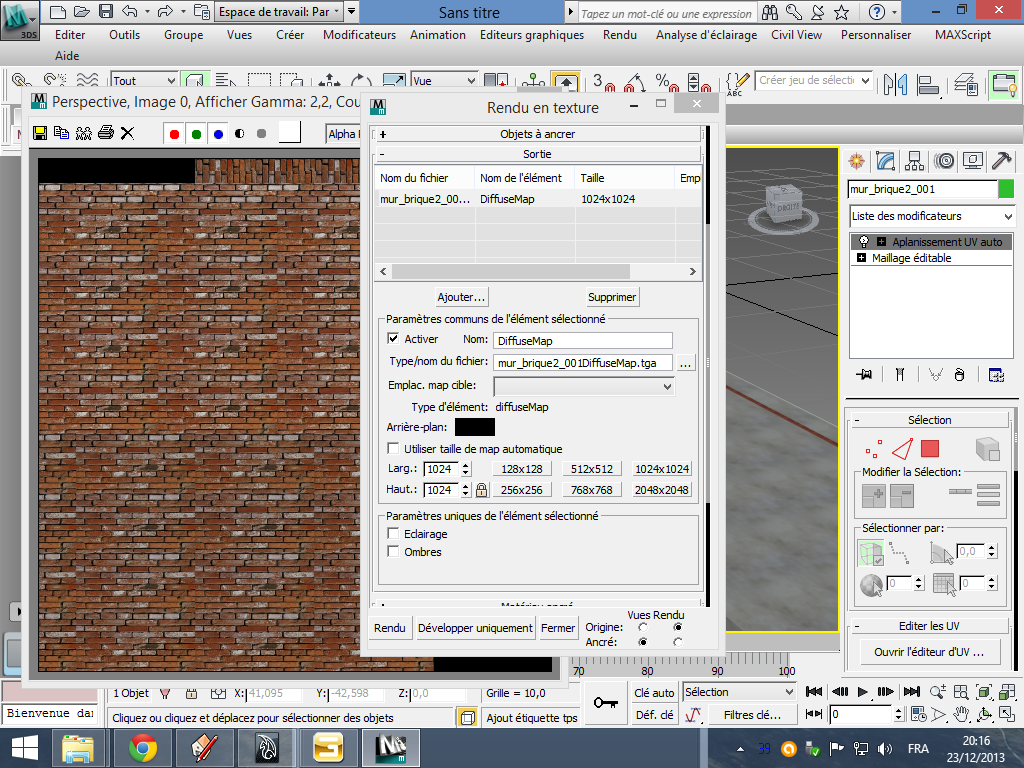Open the Alpha channel dropdown
1024x768 pixels.
(344, 134)
